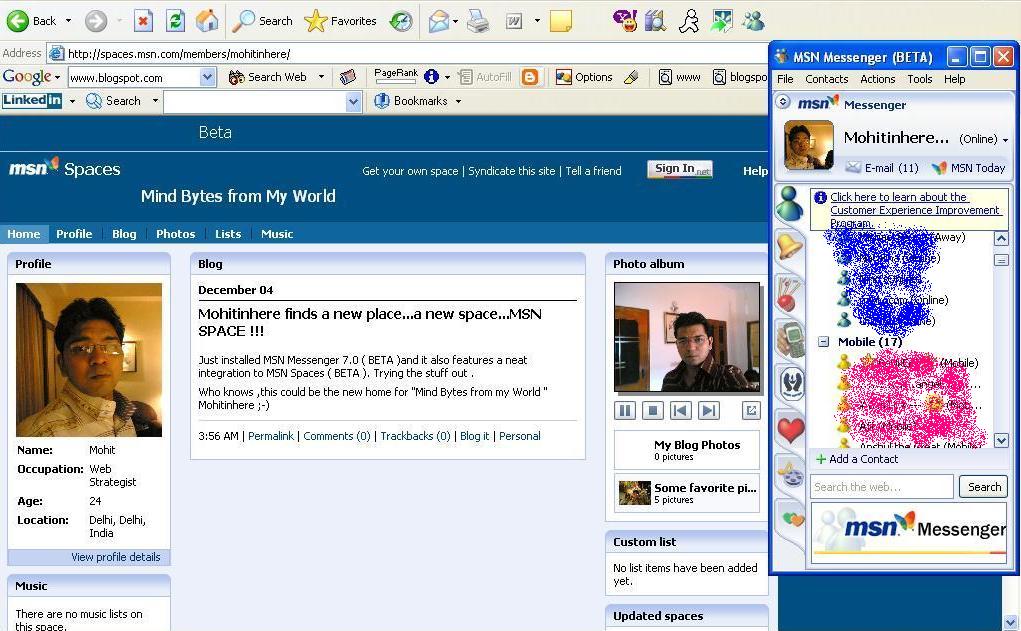Open Messenger Contacts menu
Screen dimensions: 1021x631
(827, 79)
